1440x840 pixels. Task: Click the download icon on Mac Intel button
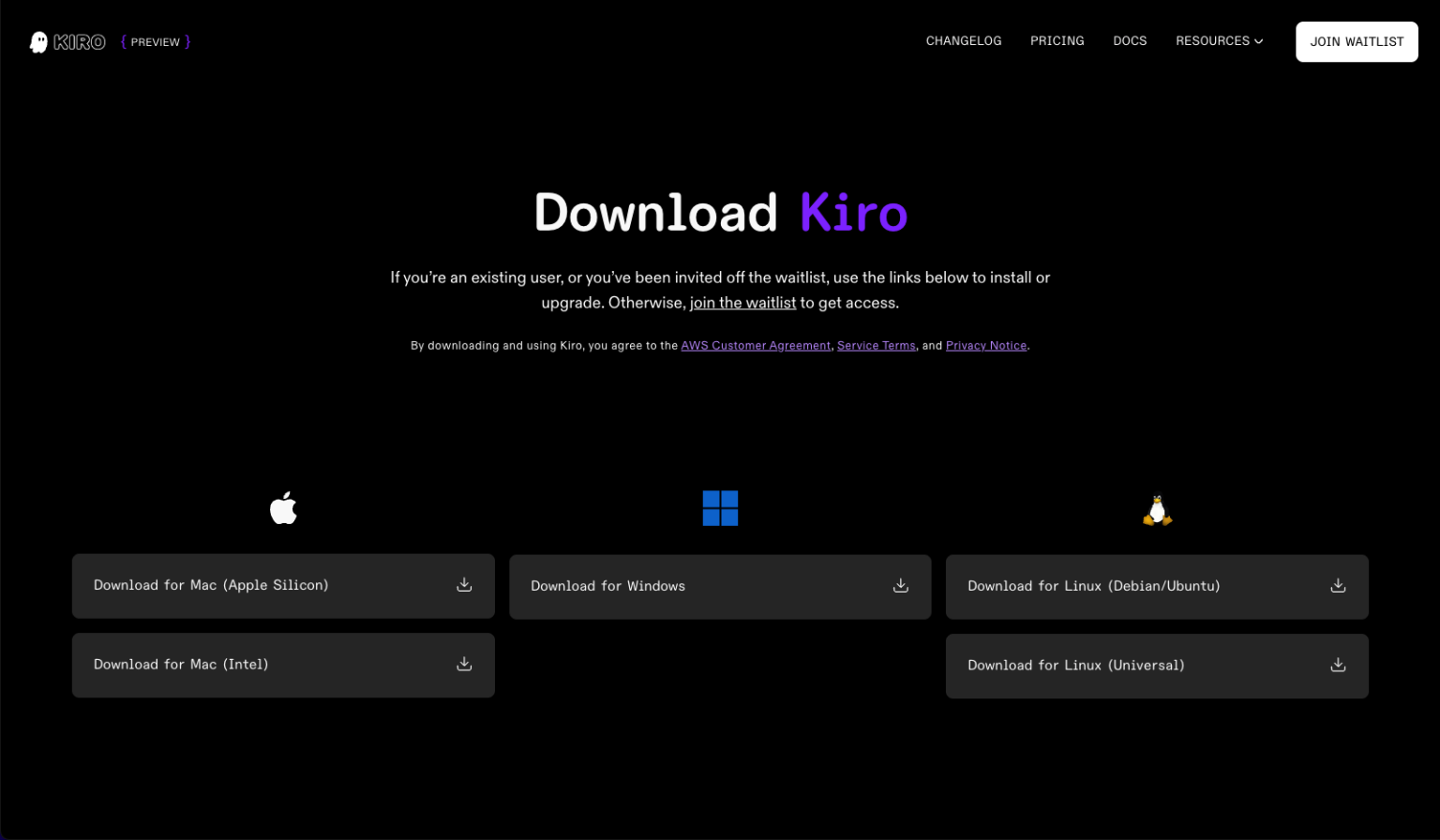coord(464,664)
